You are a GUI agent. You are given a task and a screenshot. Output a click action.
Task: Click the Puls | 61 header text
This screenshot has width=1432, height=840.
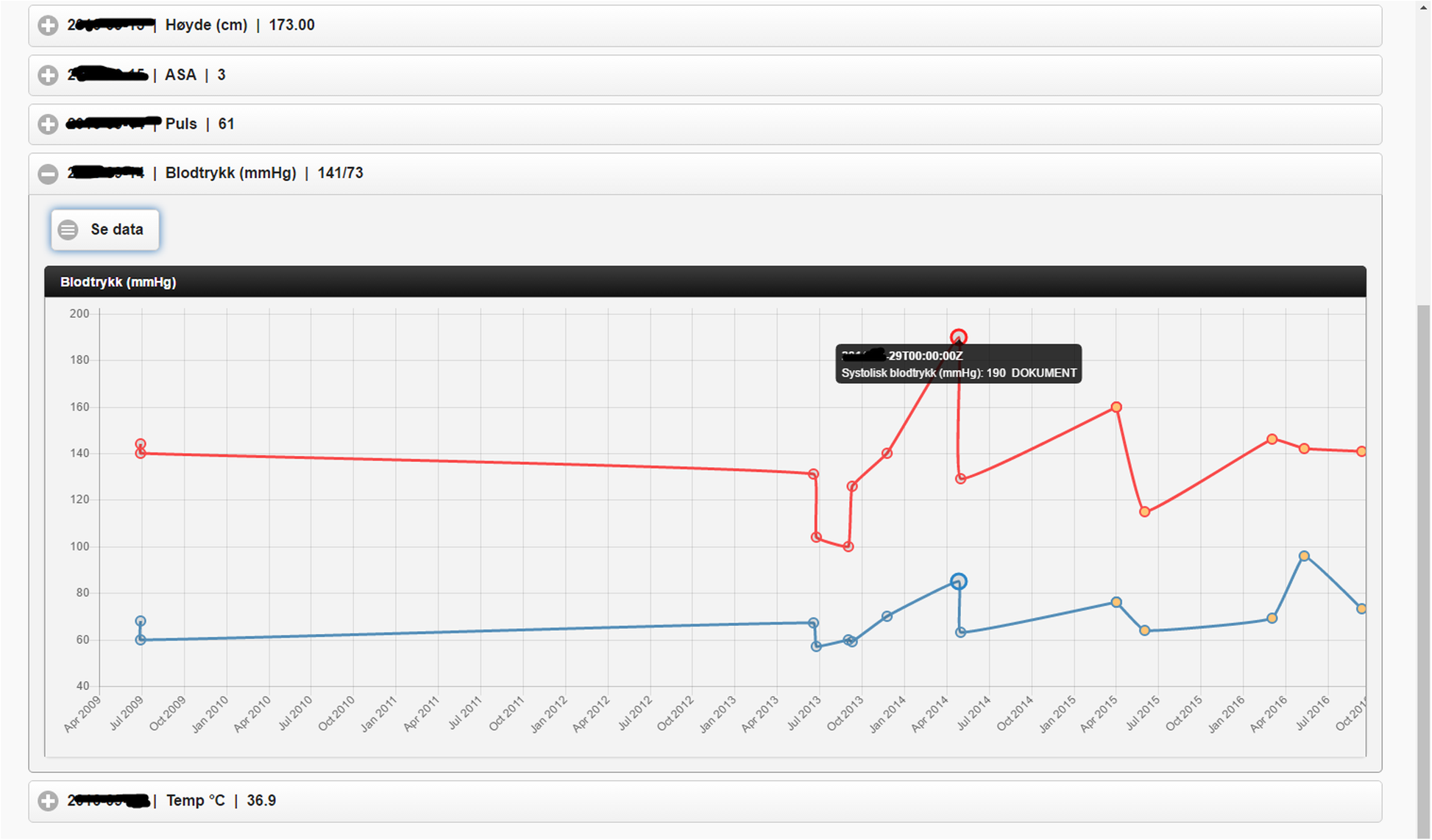(x=199, y=124)
